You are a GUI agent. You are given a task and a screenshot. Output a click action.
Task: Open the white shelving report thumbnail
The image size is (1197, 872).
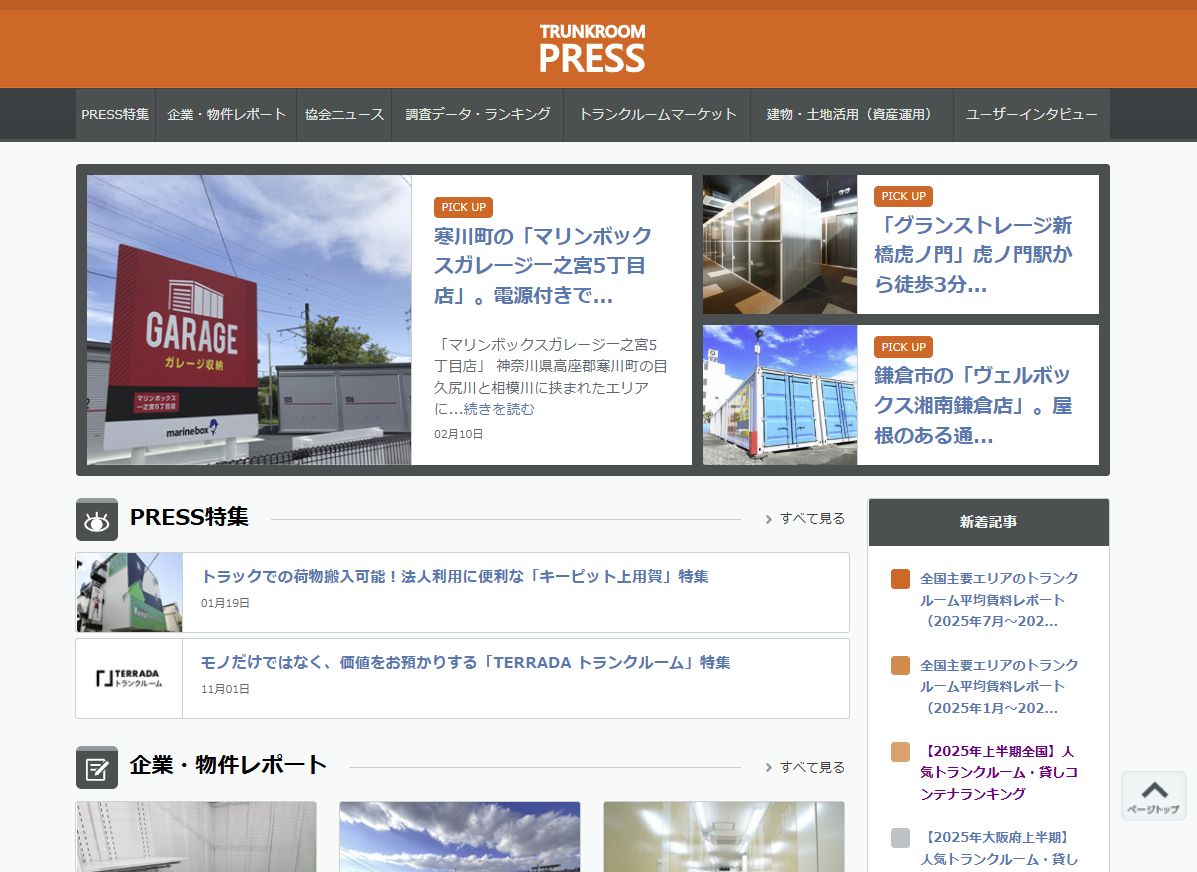tap(196, 837)
